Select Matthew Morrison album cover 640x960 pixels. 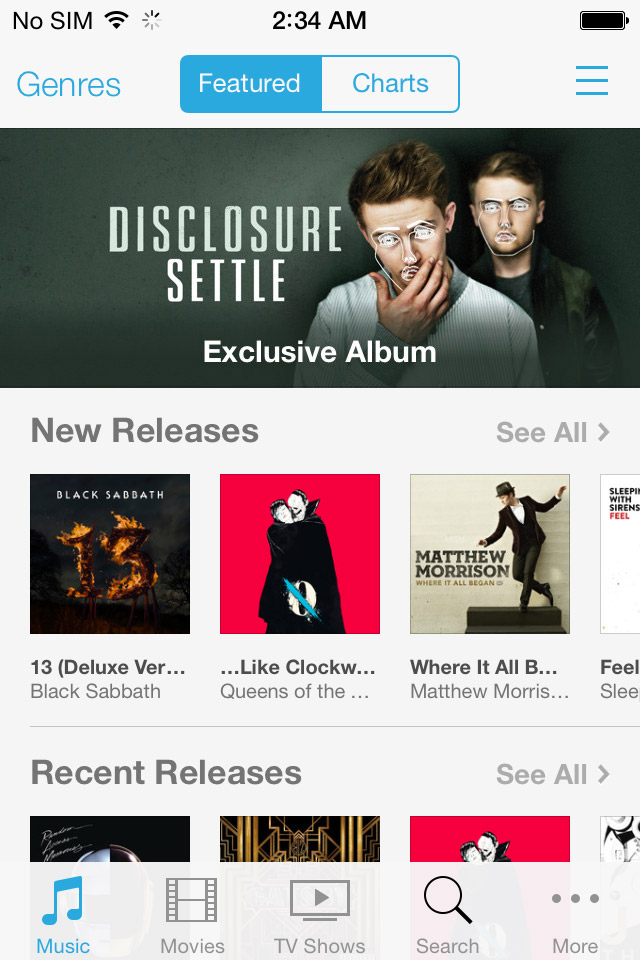pyautogui.click(x=490, y=553)
